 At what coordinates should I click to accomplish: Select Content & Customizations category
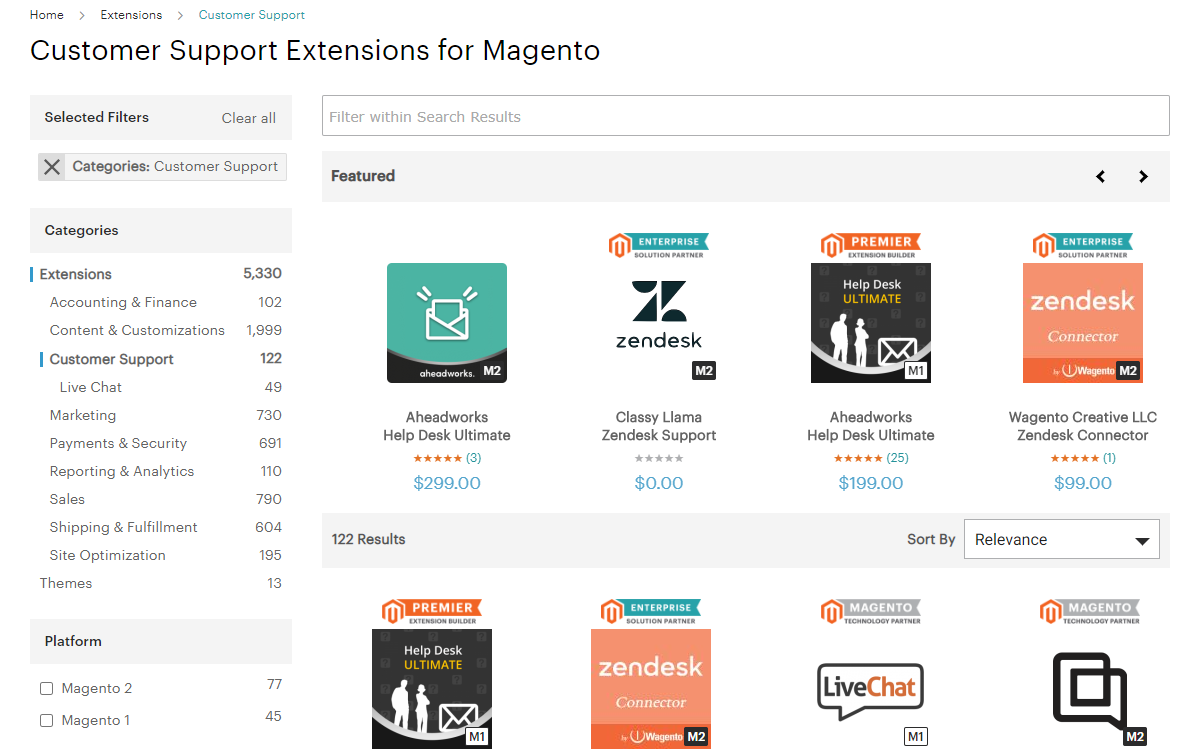137,330
